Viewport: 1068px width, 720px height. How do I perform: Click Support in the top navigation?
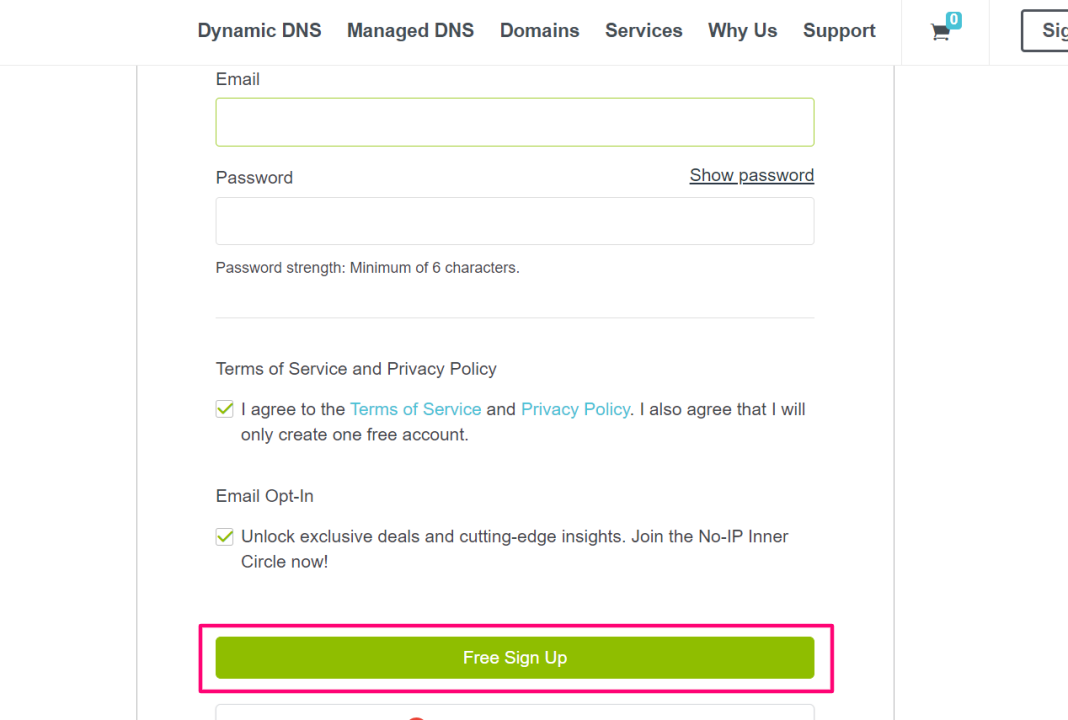(839, 31)
